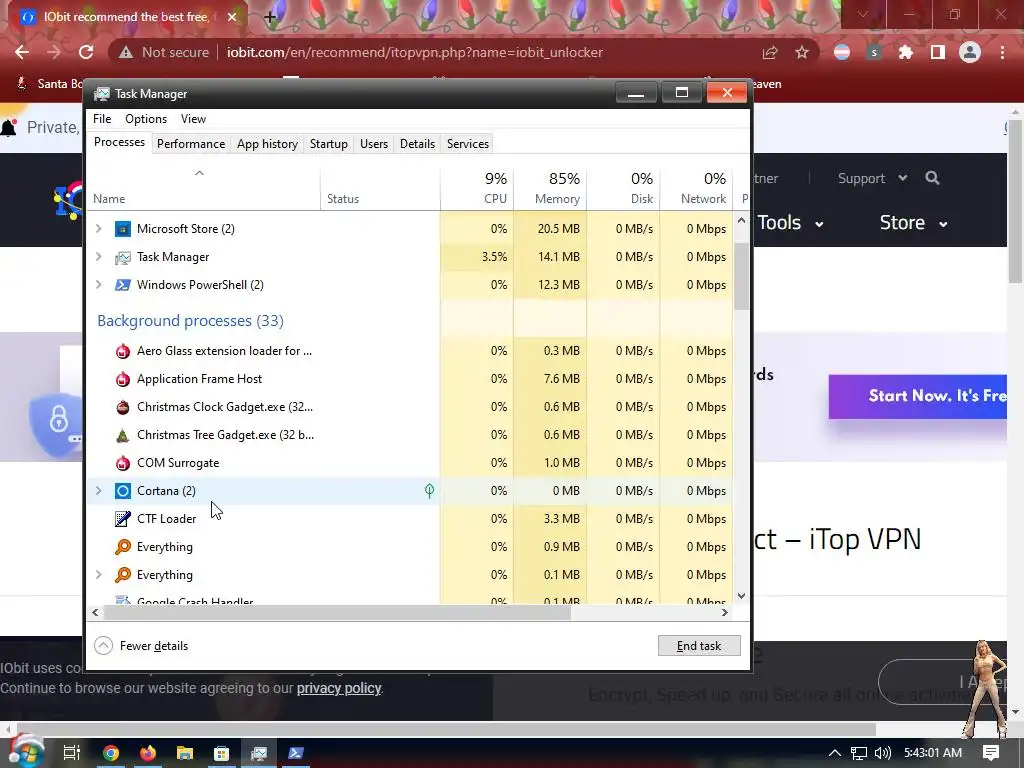The height and width of the screenshot is (768, 1024).
Task: Open the Chrome profile avatar icon
Action: pyautogui.click(x=970, y=52)
